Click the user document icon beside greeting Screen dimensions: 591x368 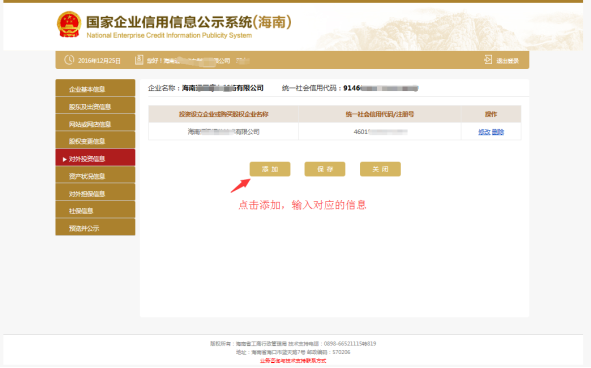139,60
